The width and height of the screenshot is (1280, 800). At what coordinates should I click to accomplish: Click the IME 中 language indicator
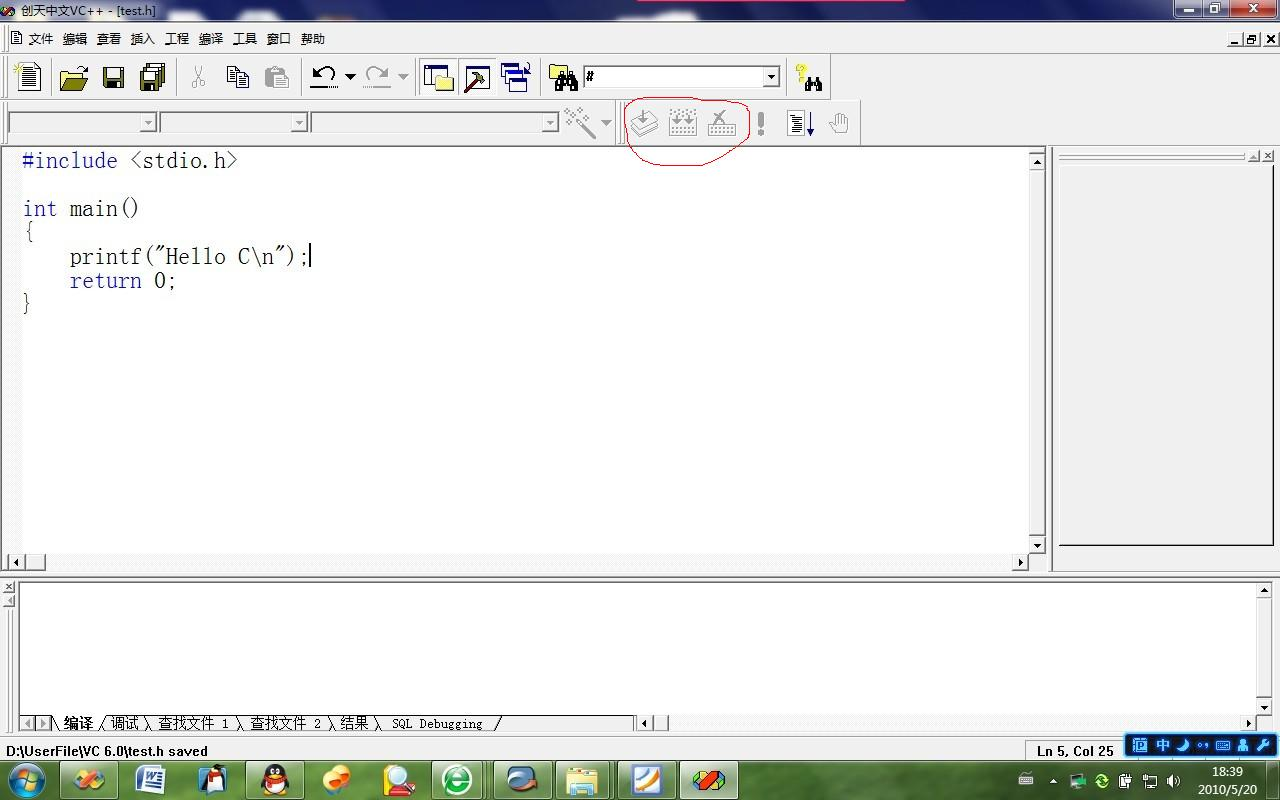[x=1163, y=745]
